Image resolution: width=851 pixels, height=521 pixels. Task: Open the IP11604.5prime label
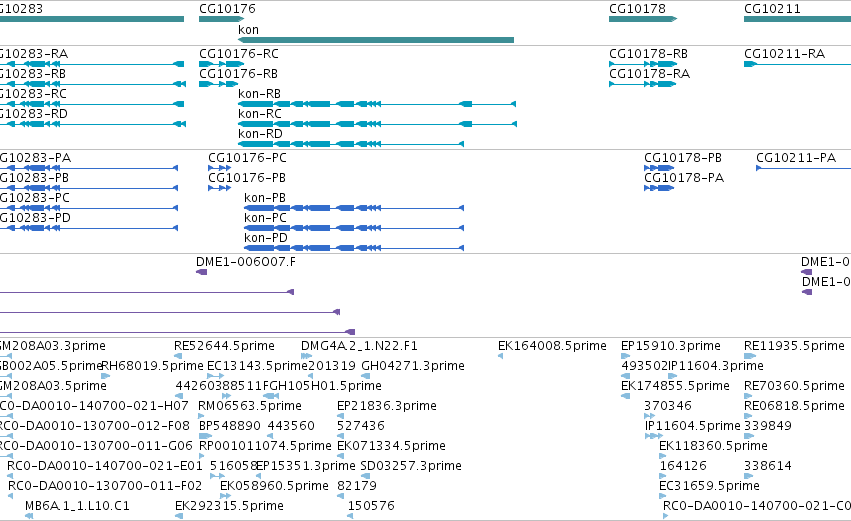tap(693, 427)
